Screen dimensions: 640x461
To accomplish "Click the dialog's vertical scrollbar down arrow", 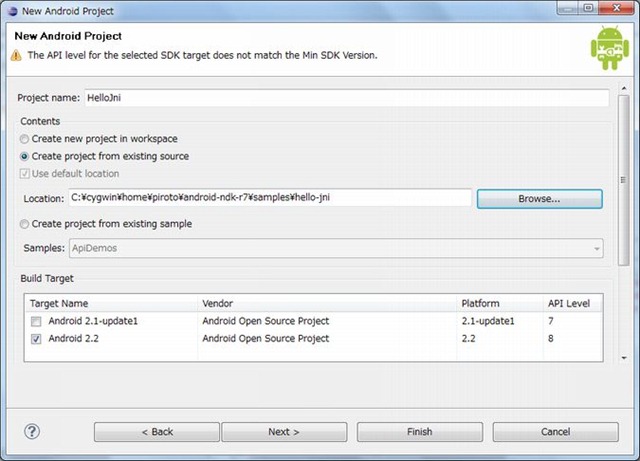I will 623,357.
